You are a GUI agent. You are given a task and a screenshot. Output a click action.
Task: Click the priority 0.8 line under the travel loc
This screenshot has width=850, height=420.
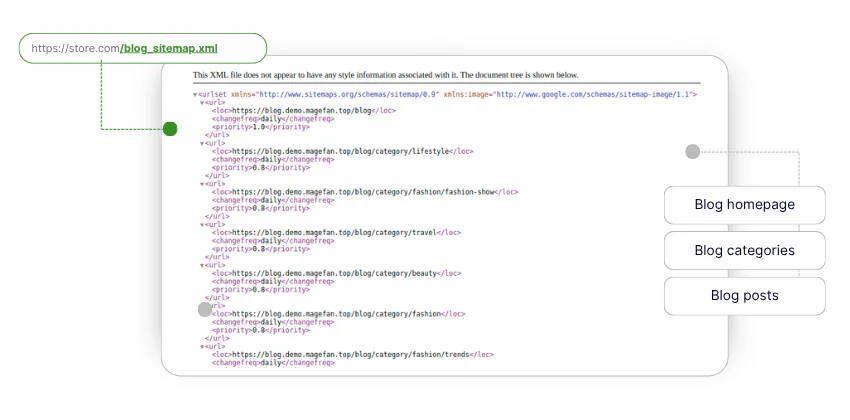[x=261, y=249]
